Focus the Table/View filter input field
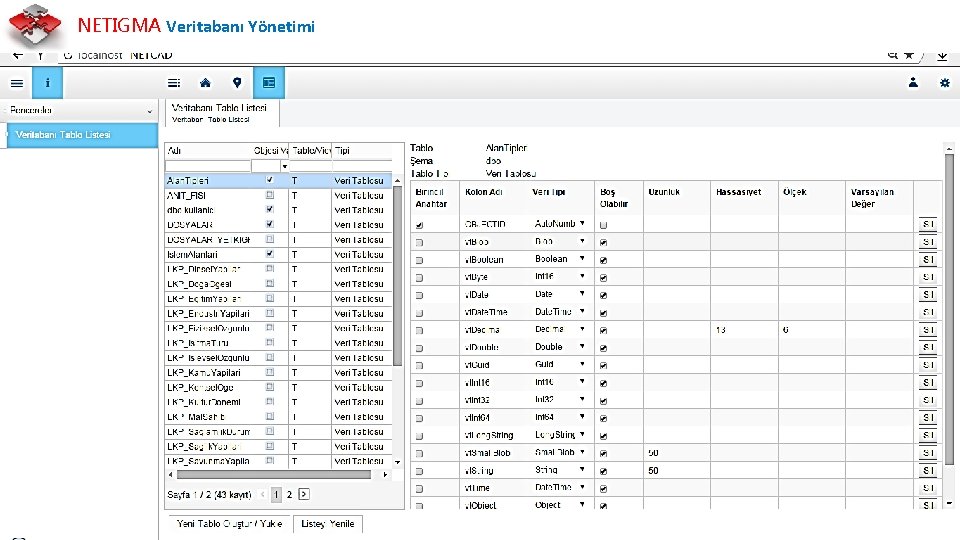Screen dimensions: 960x540 pos(310,167)
